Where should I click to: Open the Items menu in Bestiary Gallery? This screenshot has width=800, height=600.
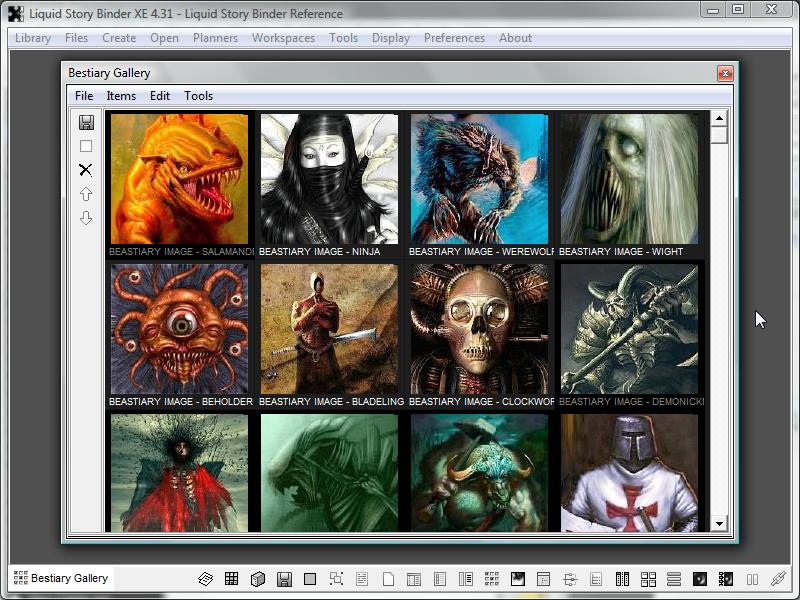tap(121, 96)
